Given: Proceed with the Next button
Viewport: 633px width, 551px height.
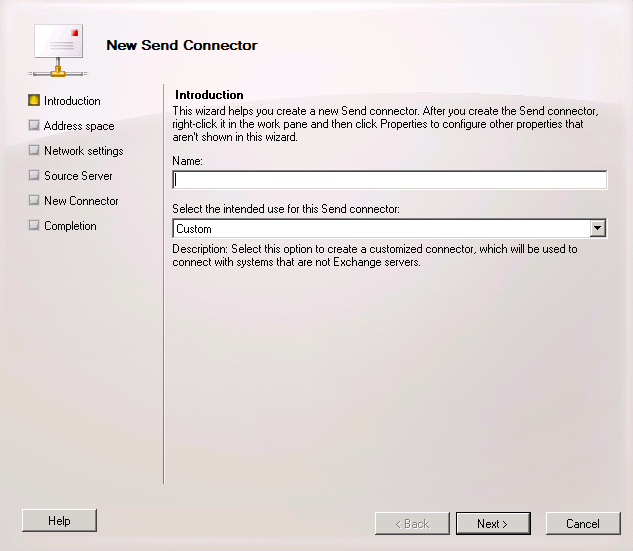Looking at the screenshot, I should [493, 524].
